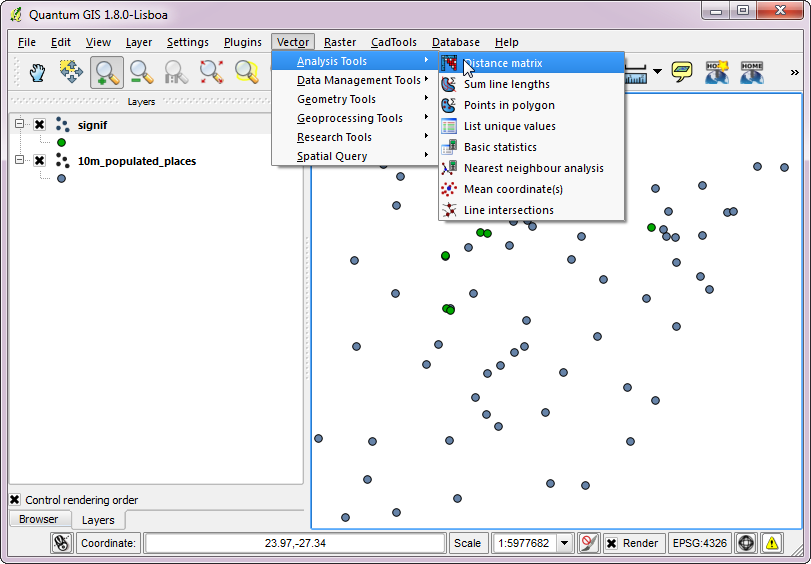Collapse the 10m_populated_places tree node

pos(19,160)
